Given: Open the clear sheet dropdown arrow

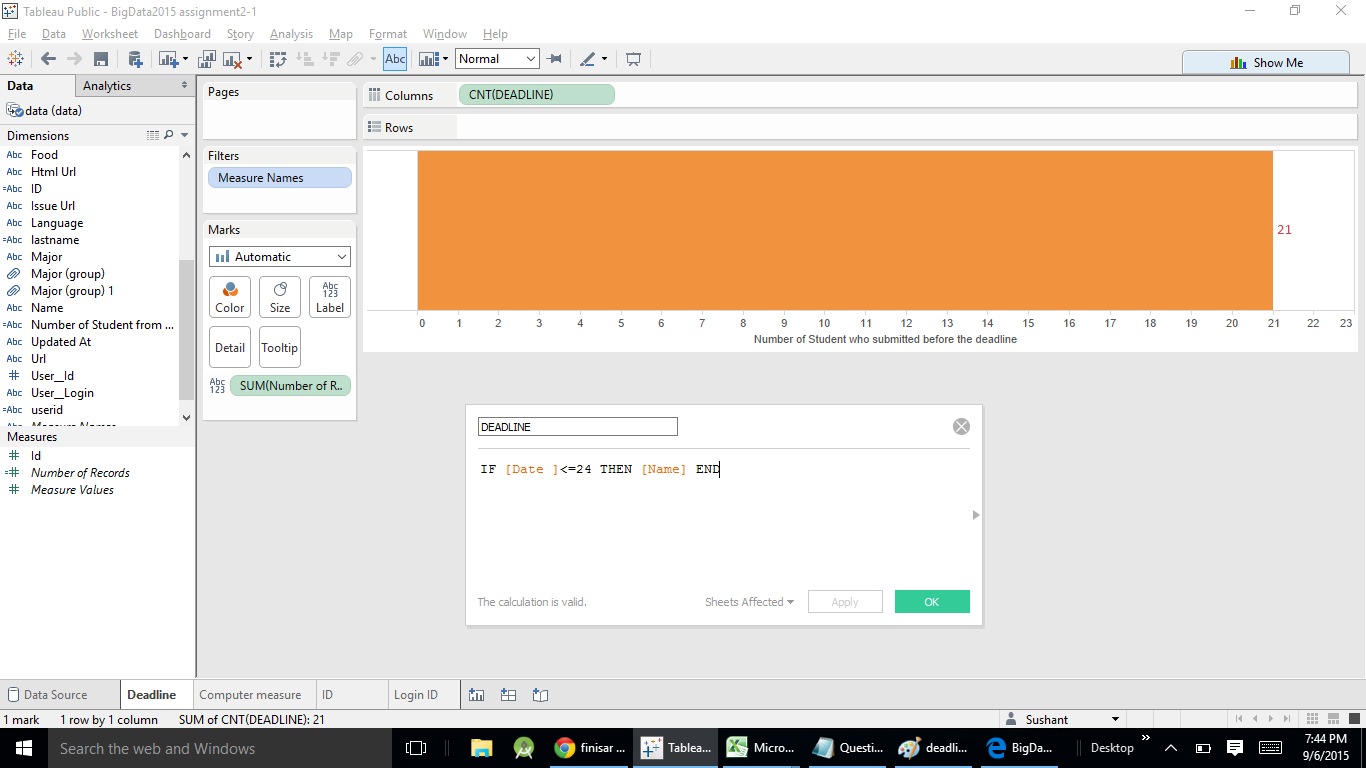Looking at the screenshot, I should click(249, 59).
